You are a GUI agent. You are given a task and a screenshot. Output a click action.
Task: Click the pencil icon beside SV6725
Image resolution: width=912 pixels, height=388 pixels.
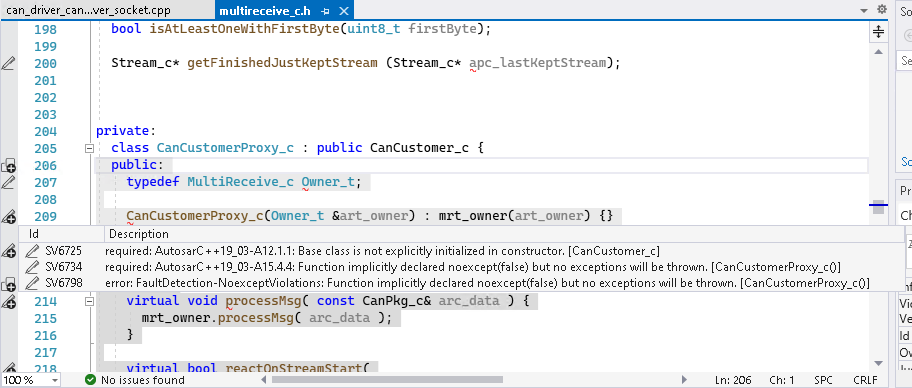click(x=33, y=251)
